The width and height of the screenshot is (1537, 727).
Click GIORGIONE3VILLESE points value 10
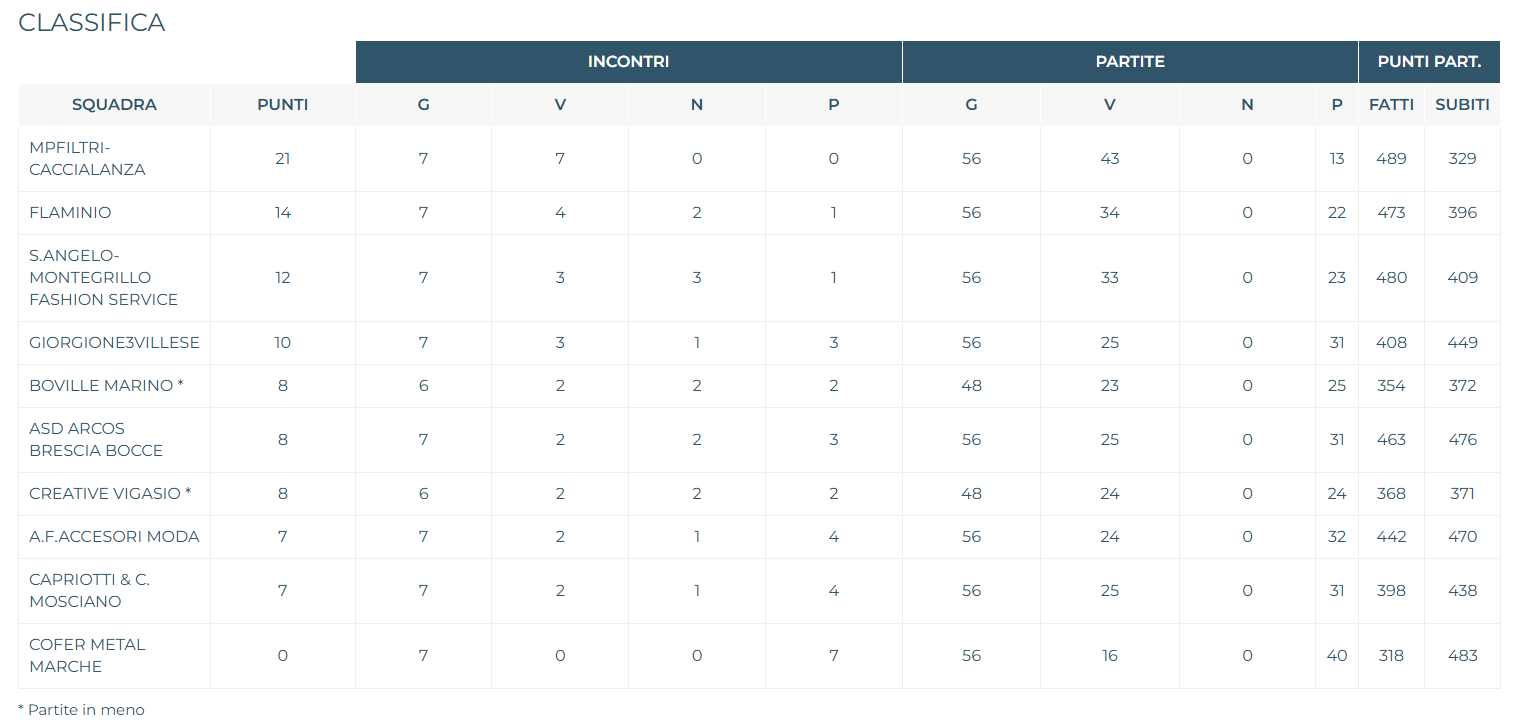click(283, 343)
